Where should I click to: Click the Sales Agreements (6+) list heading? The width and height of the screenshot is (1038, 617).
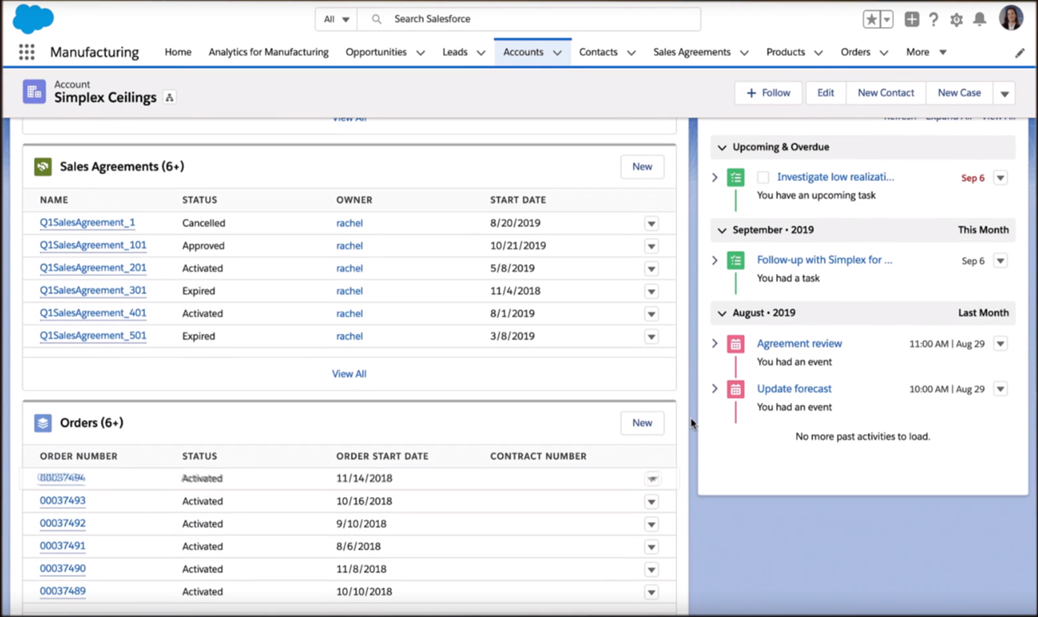[x=122, y=167]
